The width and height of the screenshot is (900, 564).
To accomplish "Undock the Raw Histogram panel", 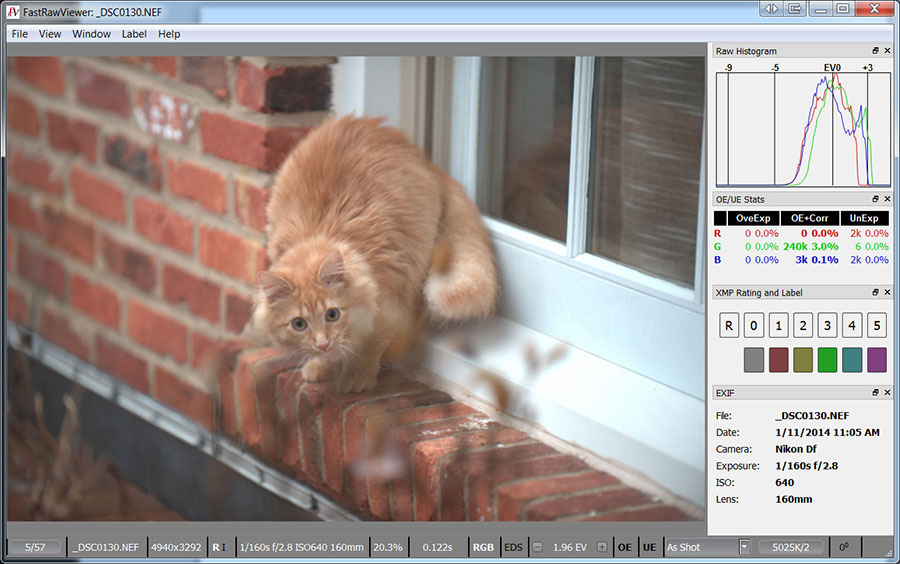I will pyautogui.click(x=874, y=51).
